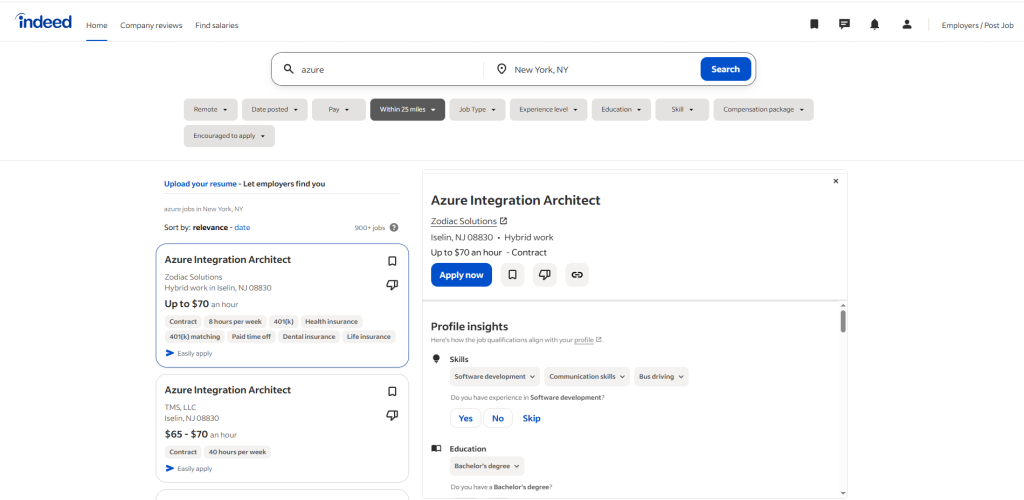Click the Health insurance tag
Viewport: 1024px width, 500px height.
click(x=332, y=321)
